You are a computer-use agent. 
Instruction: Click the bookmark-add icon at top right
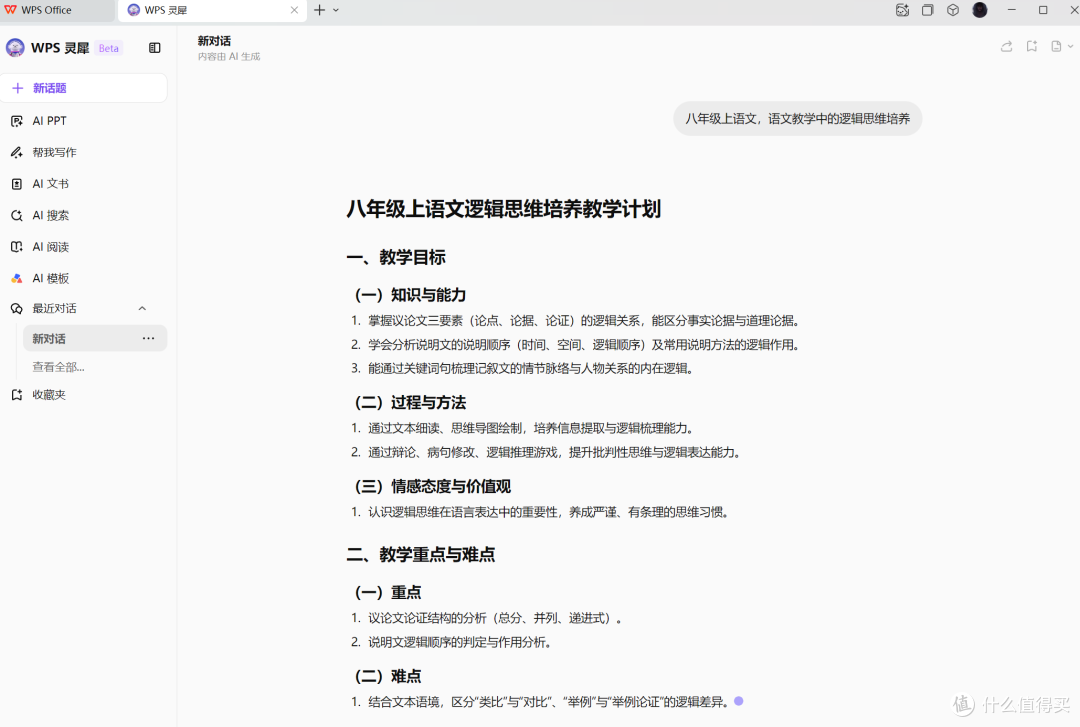tap(1031, 46)
